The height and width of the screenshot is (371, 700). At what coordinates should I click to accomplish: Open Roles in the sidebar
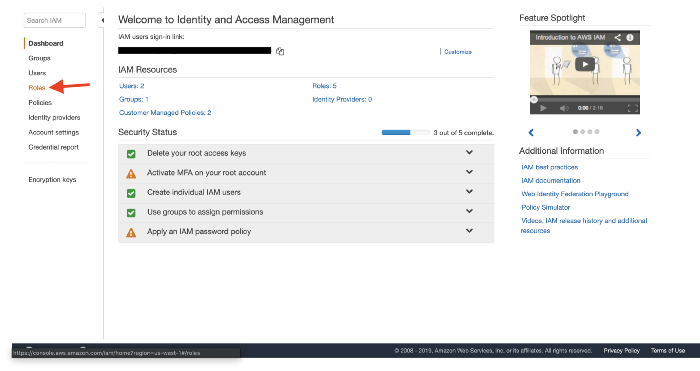(x=37, y=88)
